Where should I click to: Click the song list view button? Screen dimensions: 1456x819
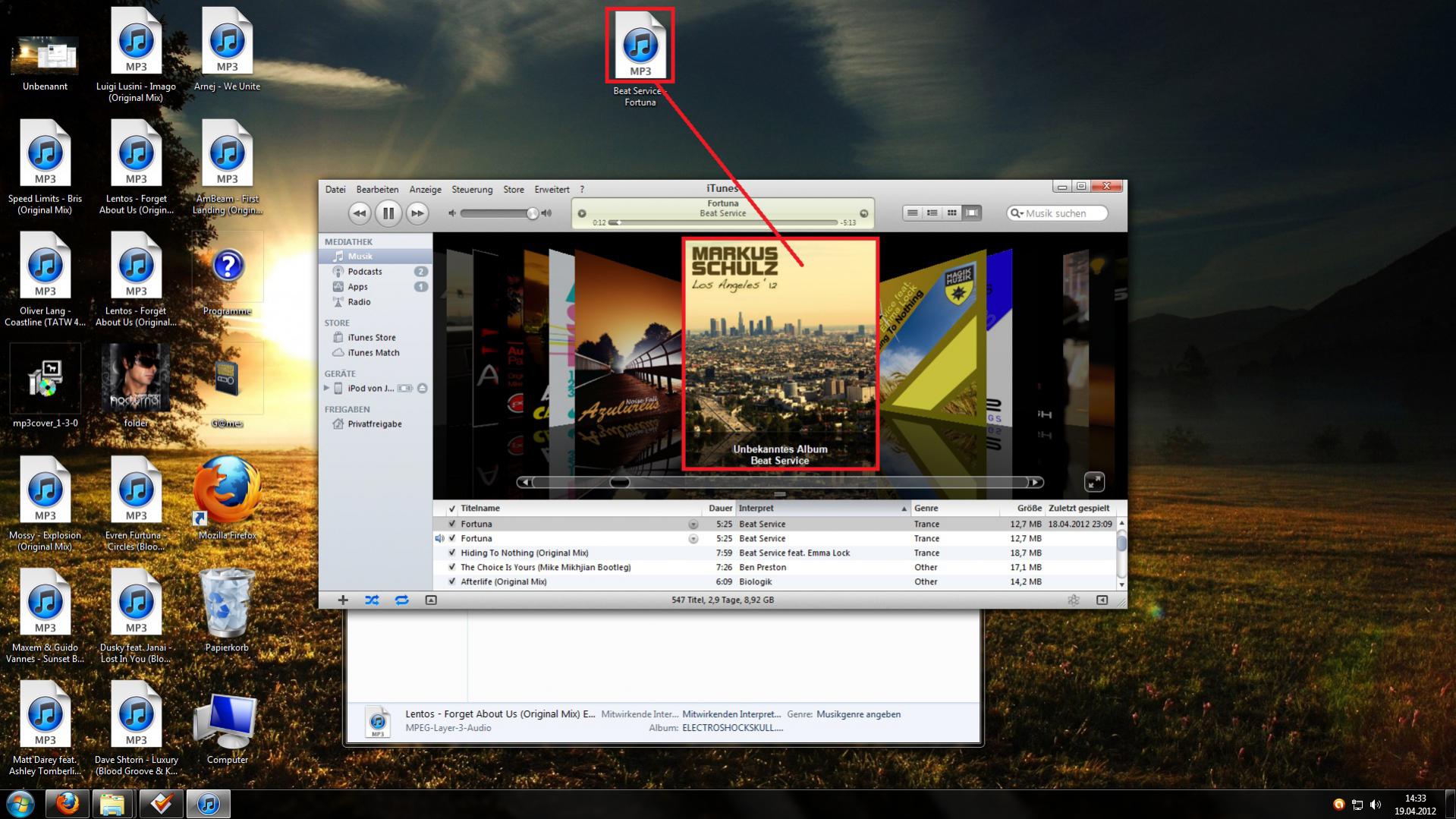(x=913, y=213)
